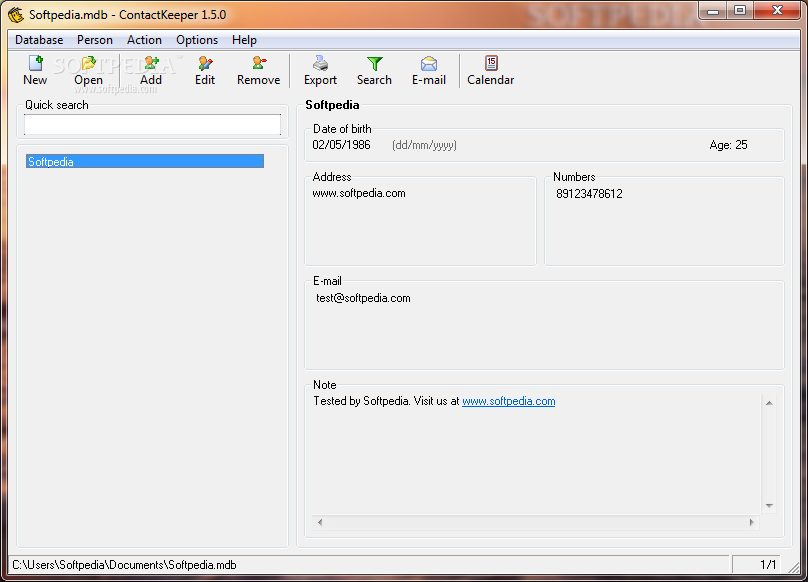Follow the www.softpedia.com link in Note
The height and width of the screenshot is (582, 808).
[509, 401]
